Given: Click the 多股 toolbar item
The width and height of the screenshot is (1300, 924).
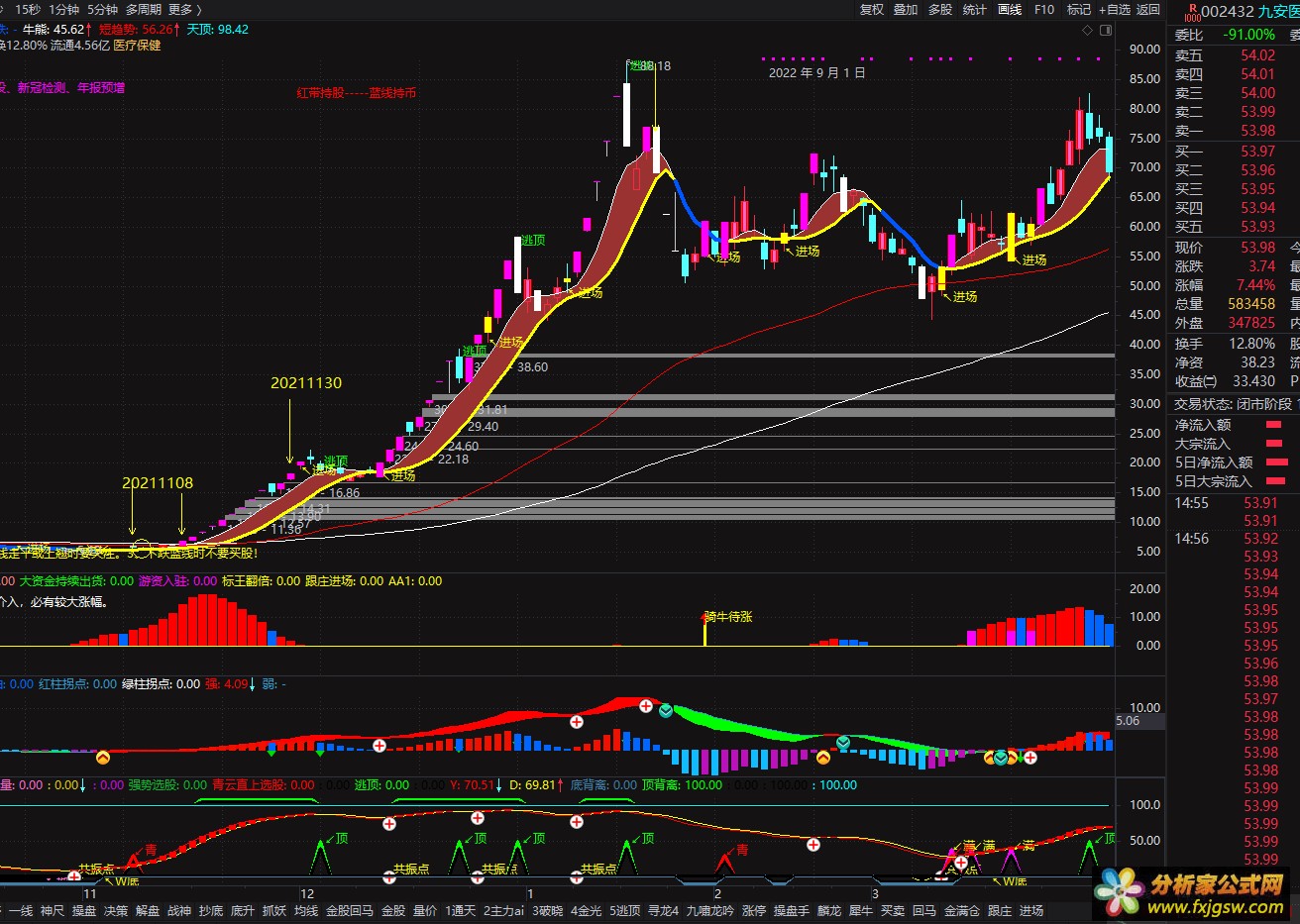Looking at the screenshot, I should click(x=940, y=9).
